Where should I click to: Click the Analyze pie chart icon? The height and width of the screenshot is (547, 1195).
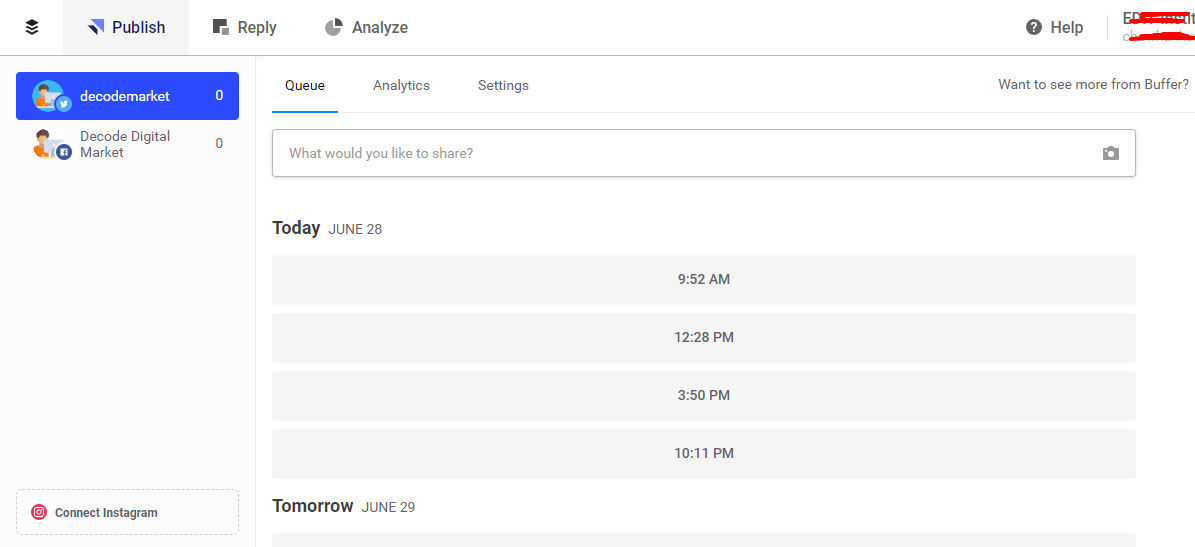coord(334,27)
